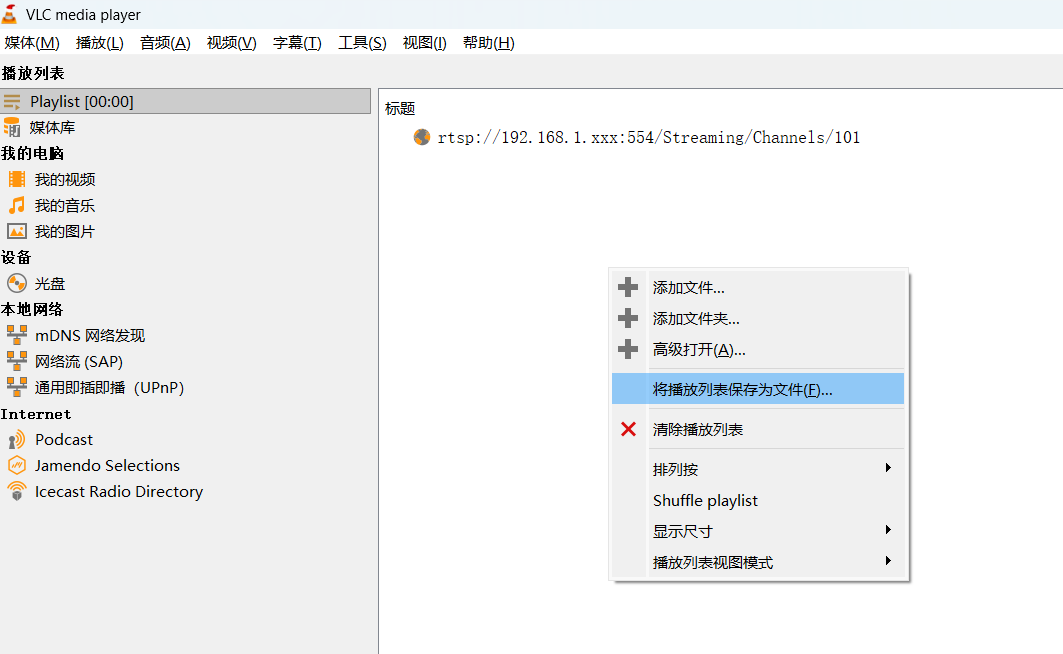Open Jamendo Selections entry
This screenshot has height=654, width=1063.
point(107,466)
